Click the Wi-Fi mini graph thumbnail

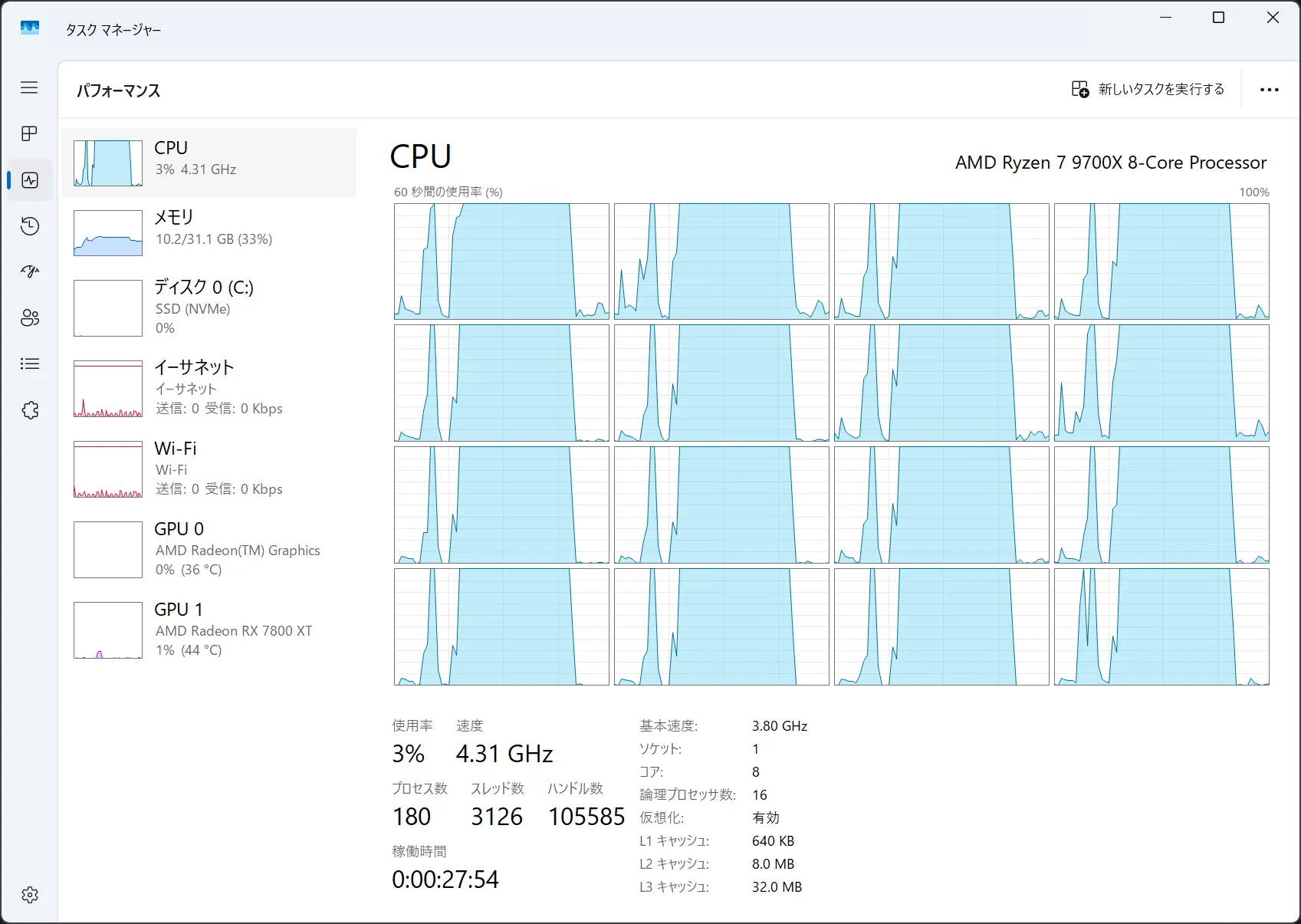(x=108, y=469)
